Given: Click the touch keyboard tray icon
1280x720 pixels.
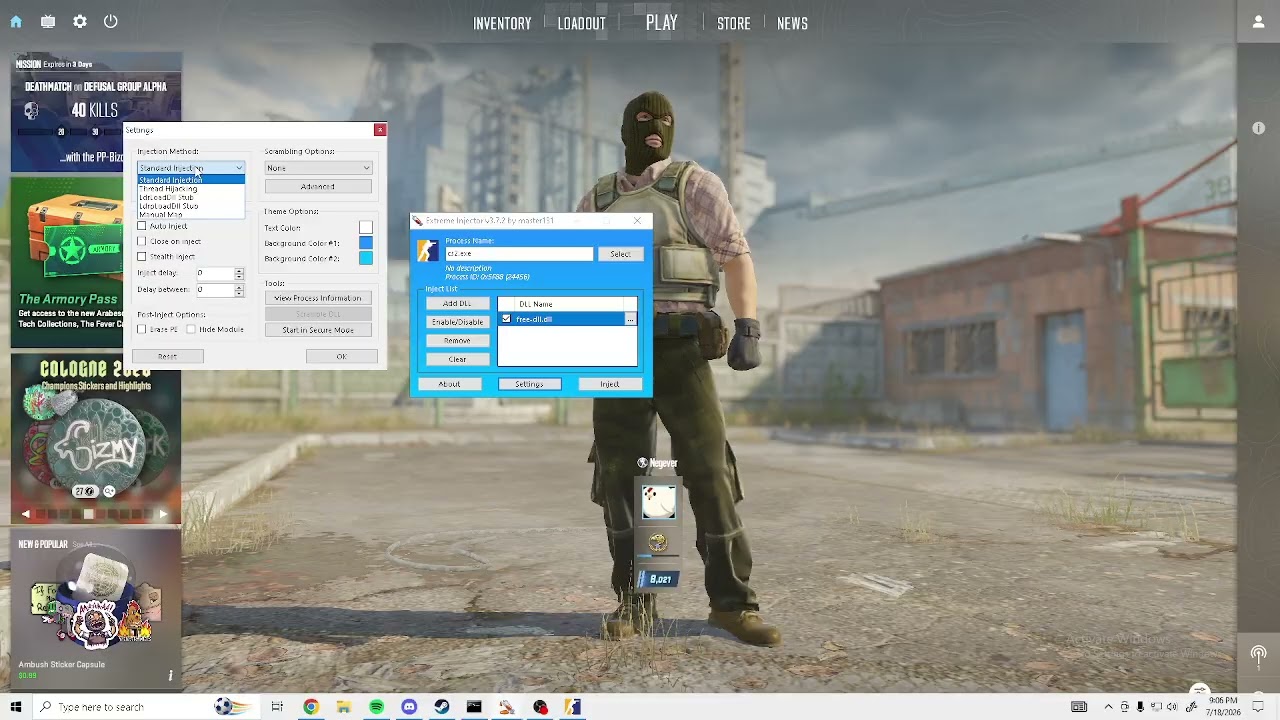Looking at the screenshot, I should point(1079,707).
